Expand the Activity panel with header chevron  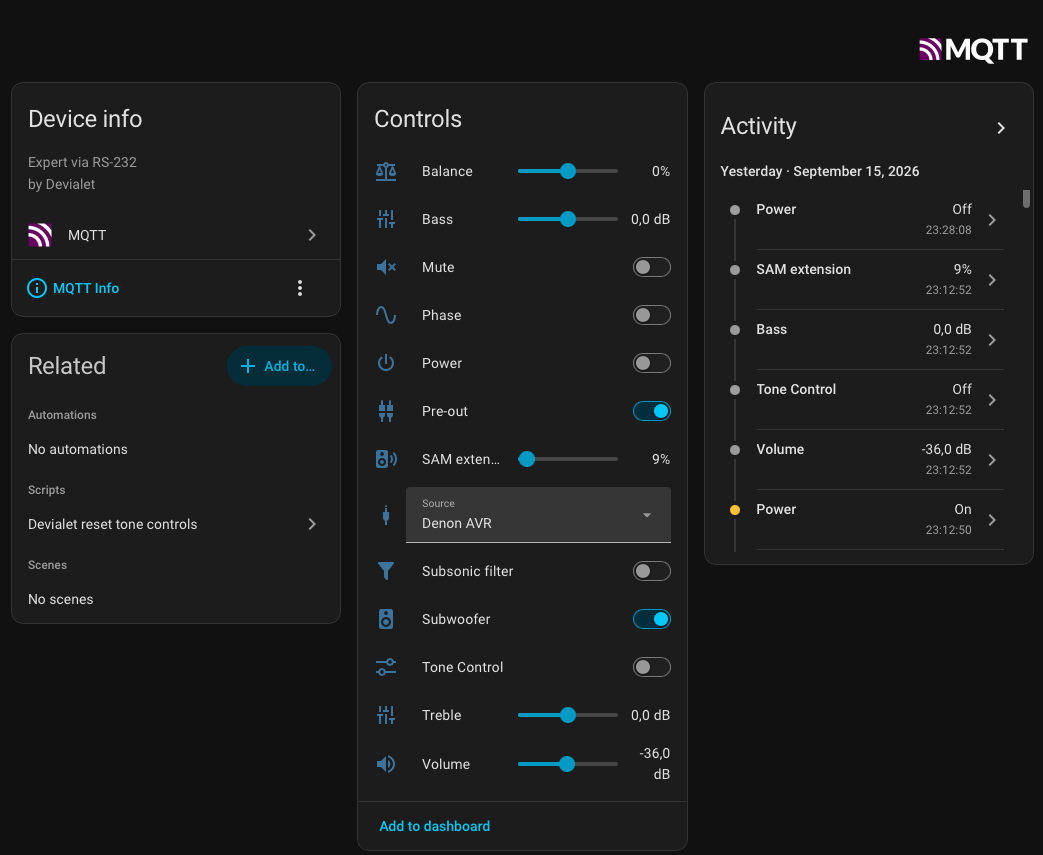(1000, 128)
